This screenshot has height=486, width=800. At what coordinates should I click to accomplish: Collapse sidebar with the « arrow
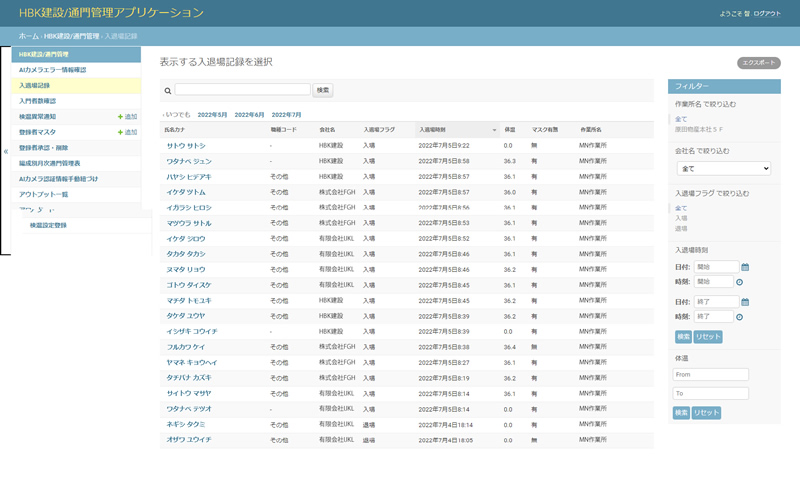[6, 152]
